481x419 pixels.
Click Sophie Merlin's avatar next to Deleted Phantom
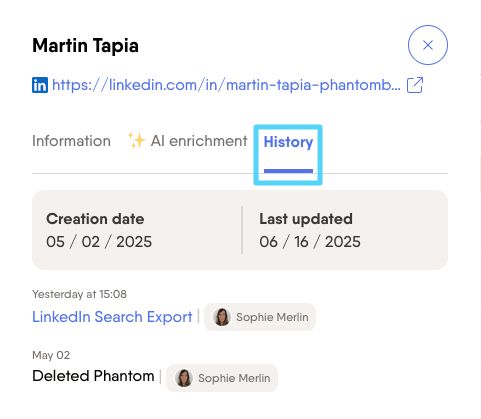pyautogui.click(x=184, y=378)
